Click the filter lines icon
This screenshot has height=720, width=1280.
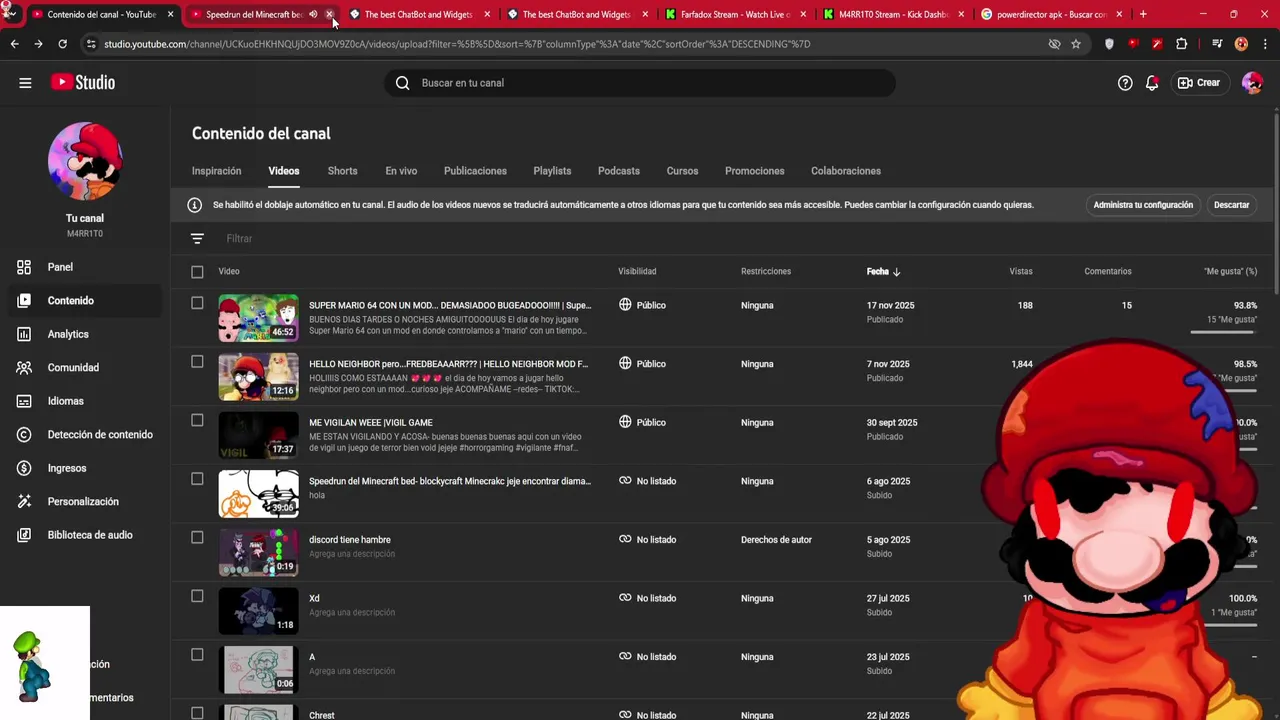197,238
